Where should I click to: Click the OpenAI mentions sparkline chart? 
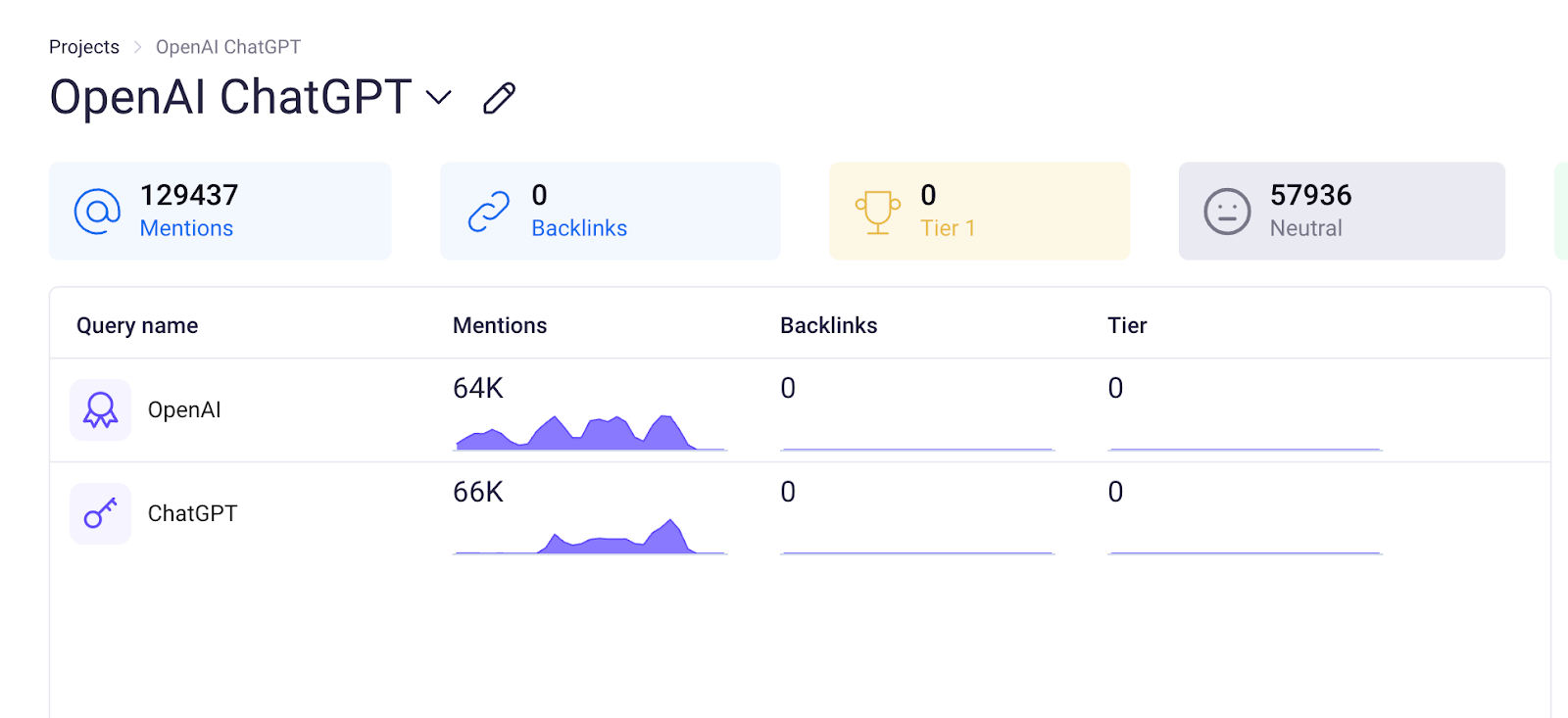click(590, 432)
